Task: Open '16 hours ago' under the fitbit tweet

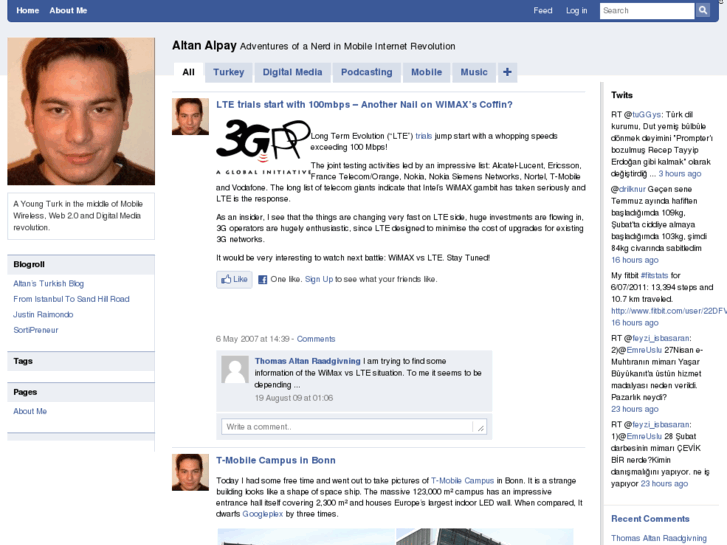Action: 635,323
